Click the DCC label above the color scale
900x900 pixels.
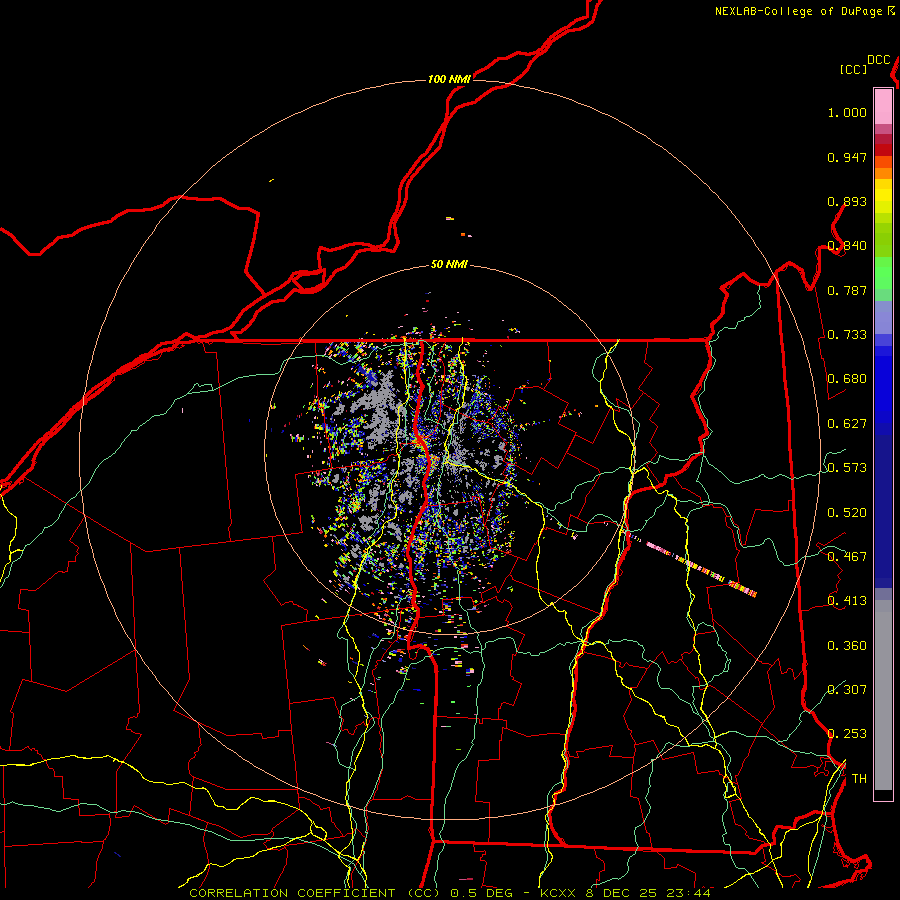pos(879,60)
